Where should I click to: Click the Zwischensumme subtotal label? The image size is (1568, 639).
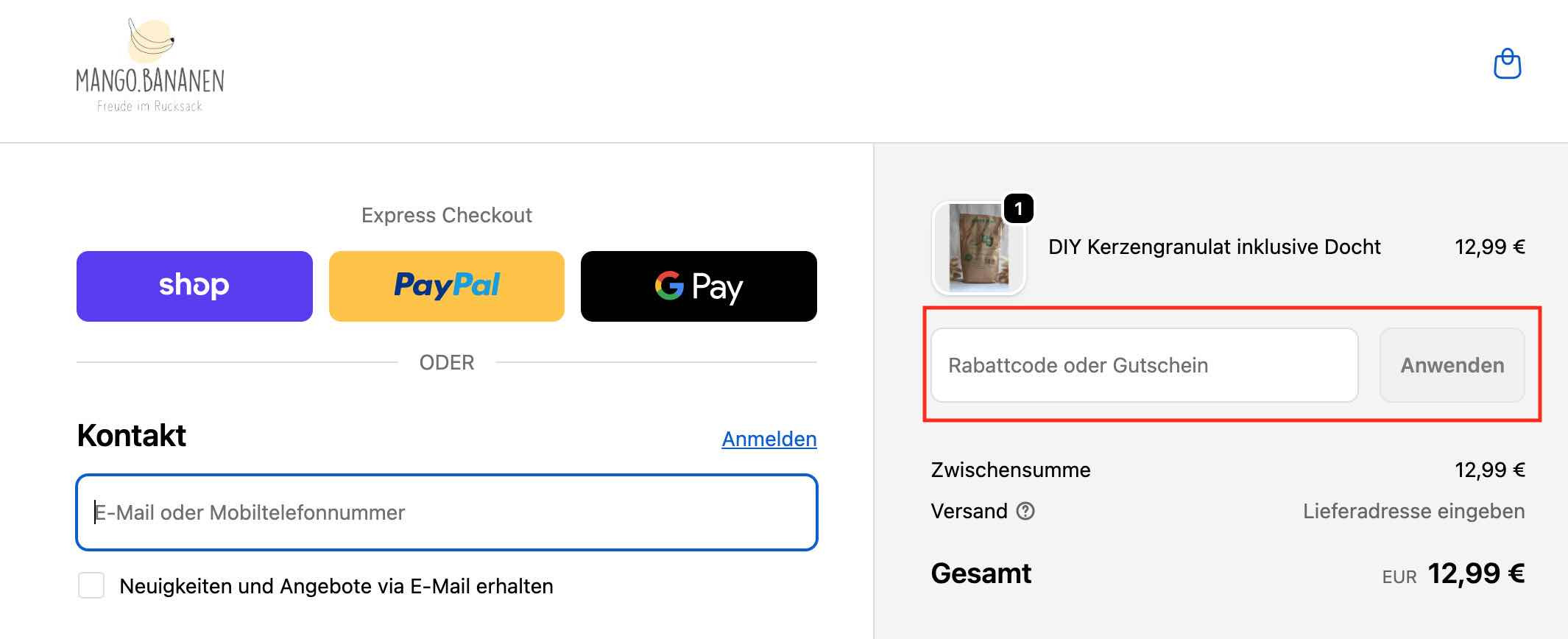click(1010, 470)
